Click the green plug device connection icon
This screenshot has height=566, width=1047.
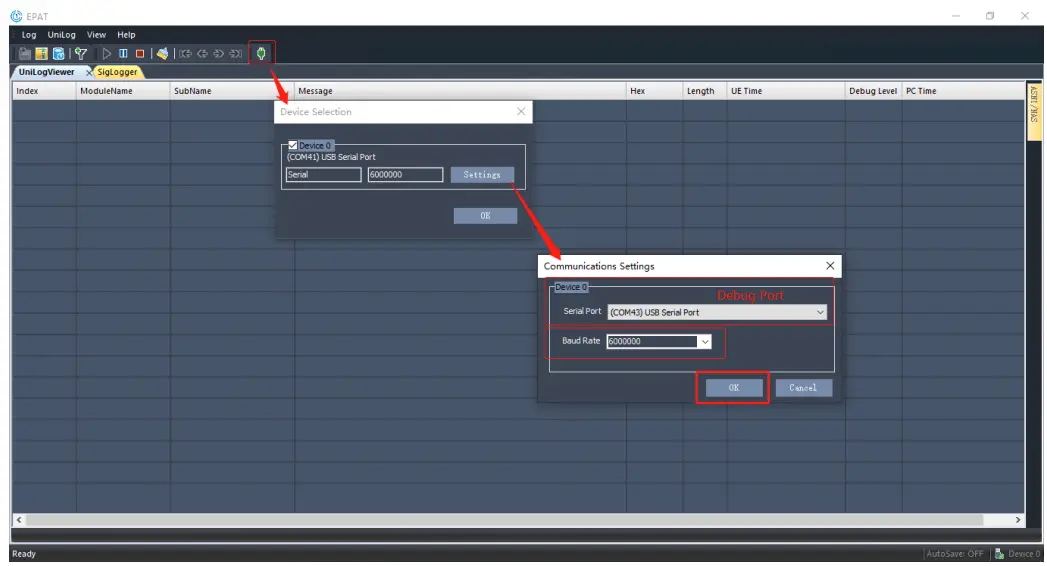[261, 53]
